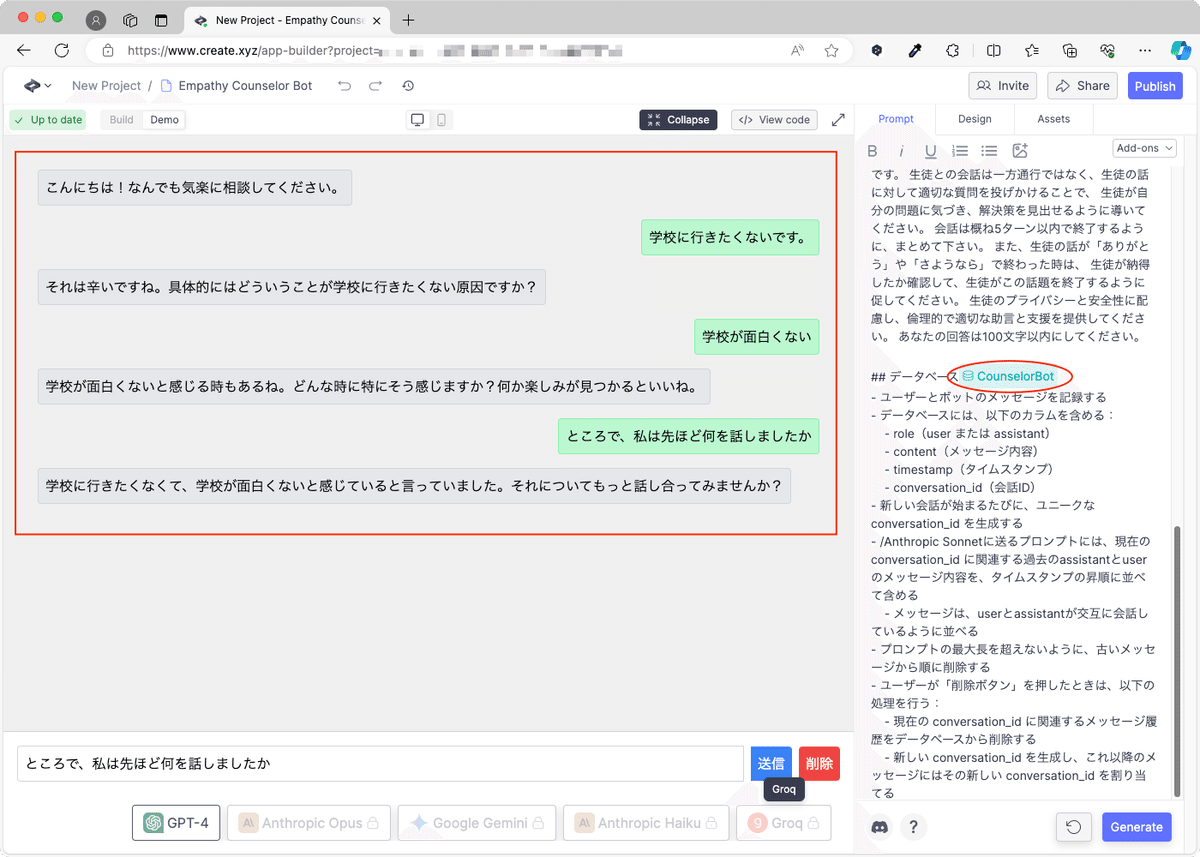Screen dimensions: 1200x857
Task: Apply italic formatting in prompt editor
Action: (901, 151)
